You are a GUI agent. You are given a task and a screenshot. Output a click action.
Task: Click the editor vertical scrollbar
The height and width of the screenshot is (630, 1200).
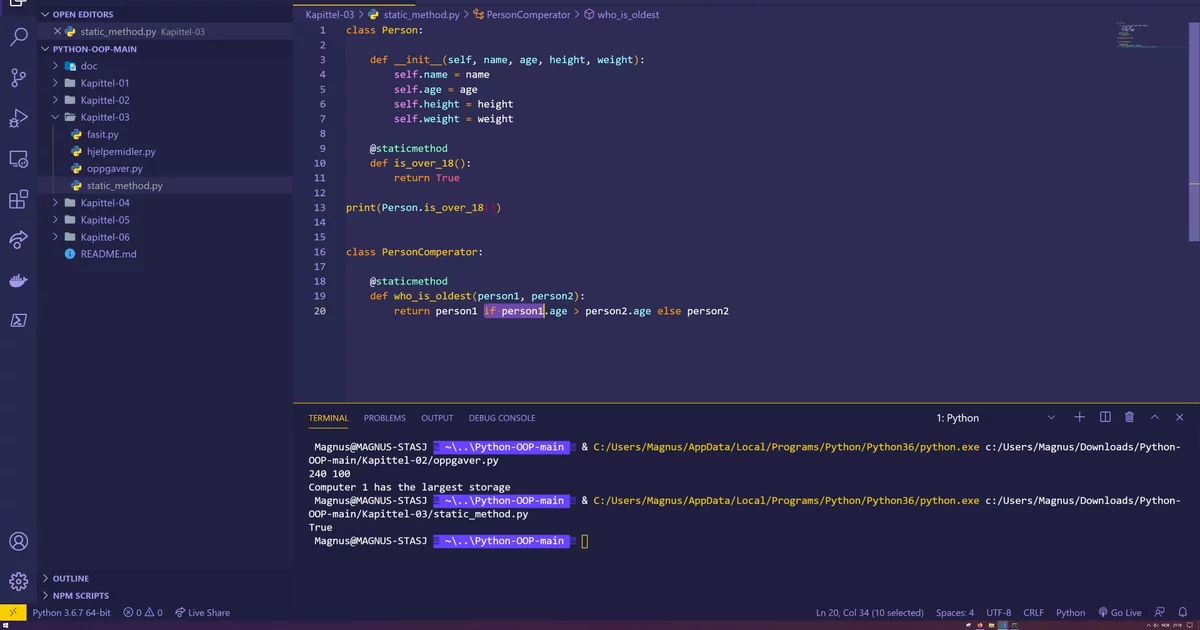click(x=1195, y=133)
